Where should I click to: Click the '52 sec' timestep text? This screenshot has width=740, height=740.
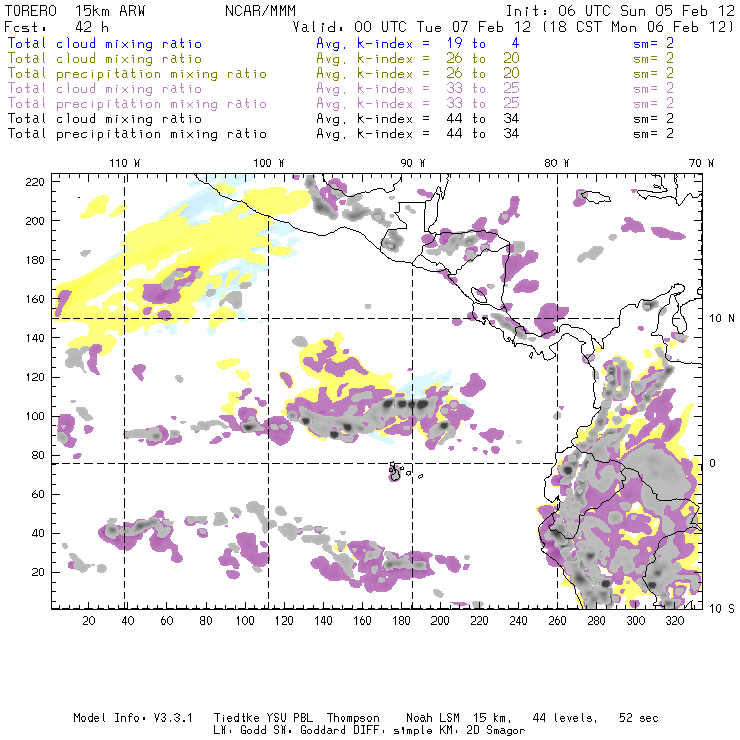[639, 718]
